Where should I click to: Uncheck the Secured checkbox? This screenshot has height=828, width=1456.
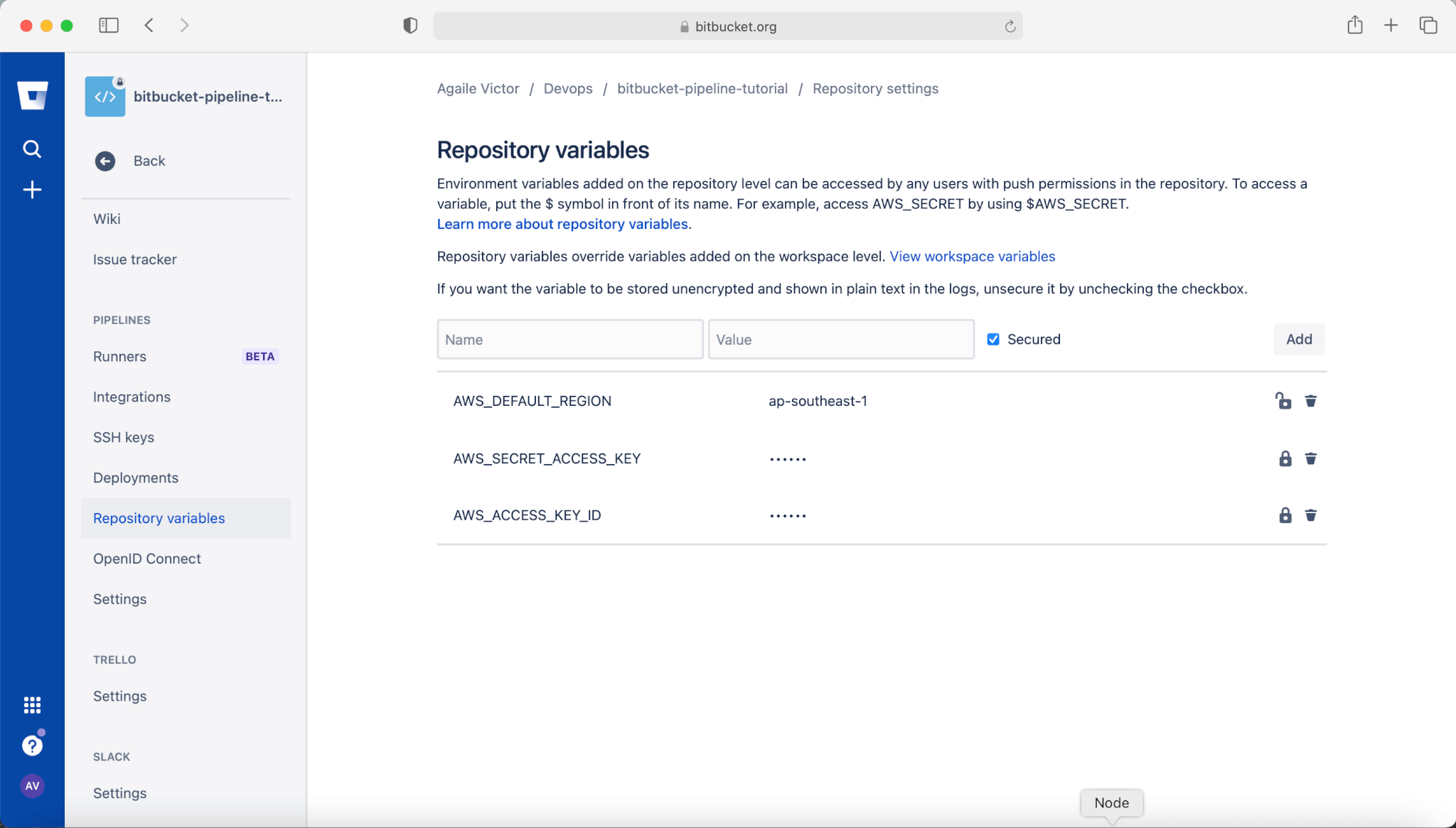[x=993, y=340]
